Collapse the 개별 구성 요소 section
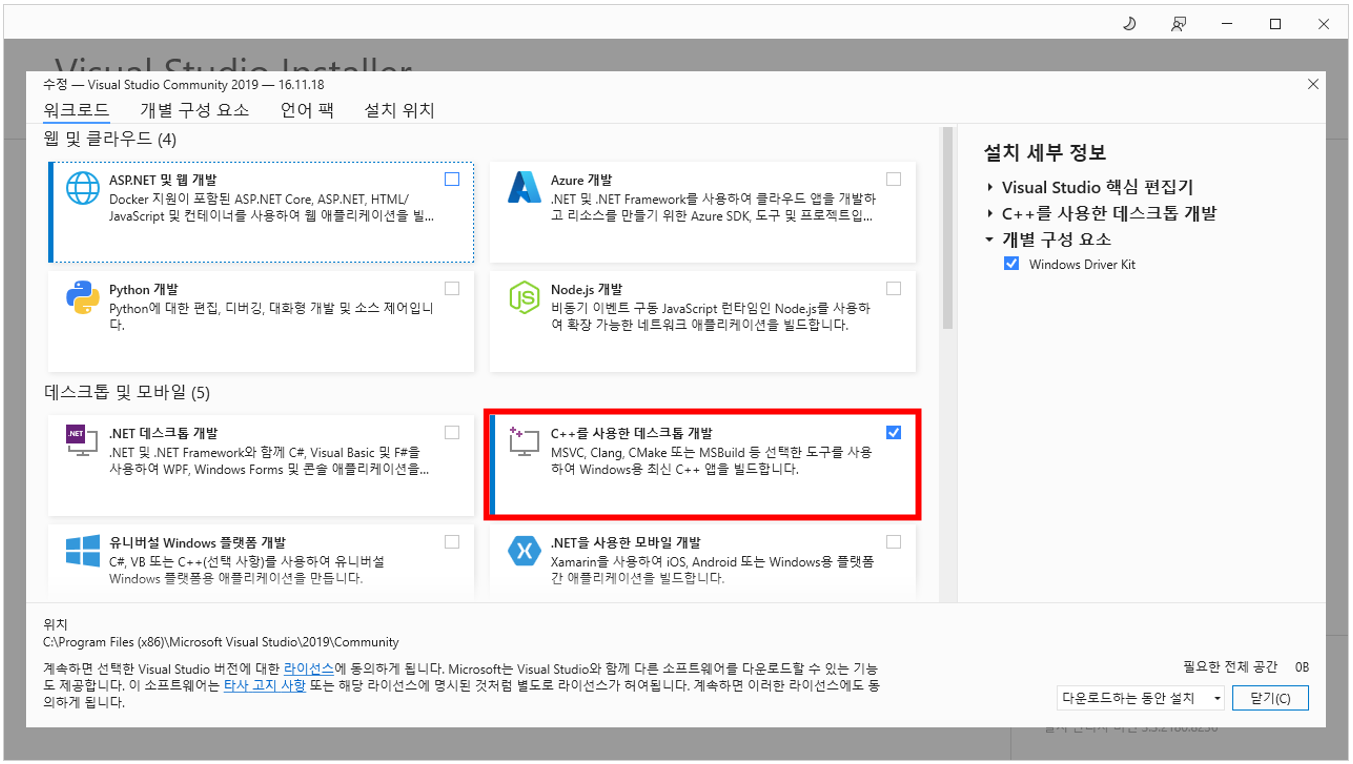This screenshot has height=764, width=1353. (x=990, y=239)
